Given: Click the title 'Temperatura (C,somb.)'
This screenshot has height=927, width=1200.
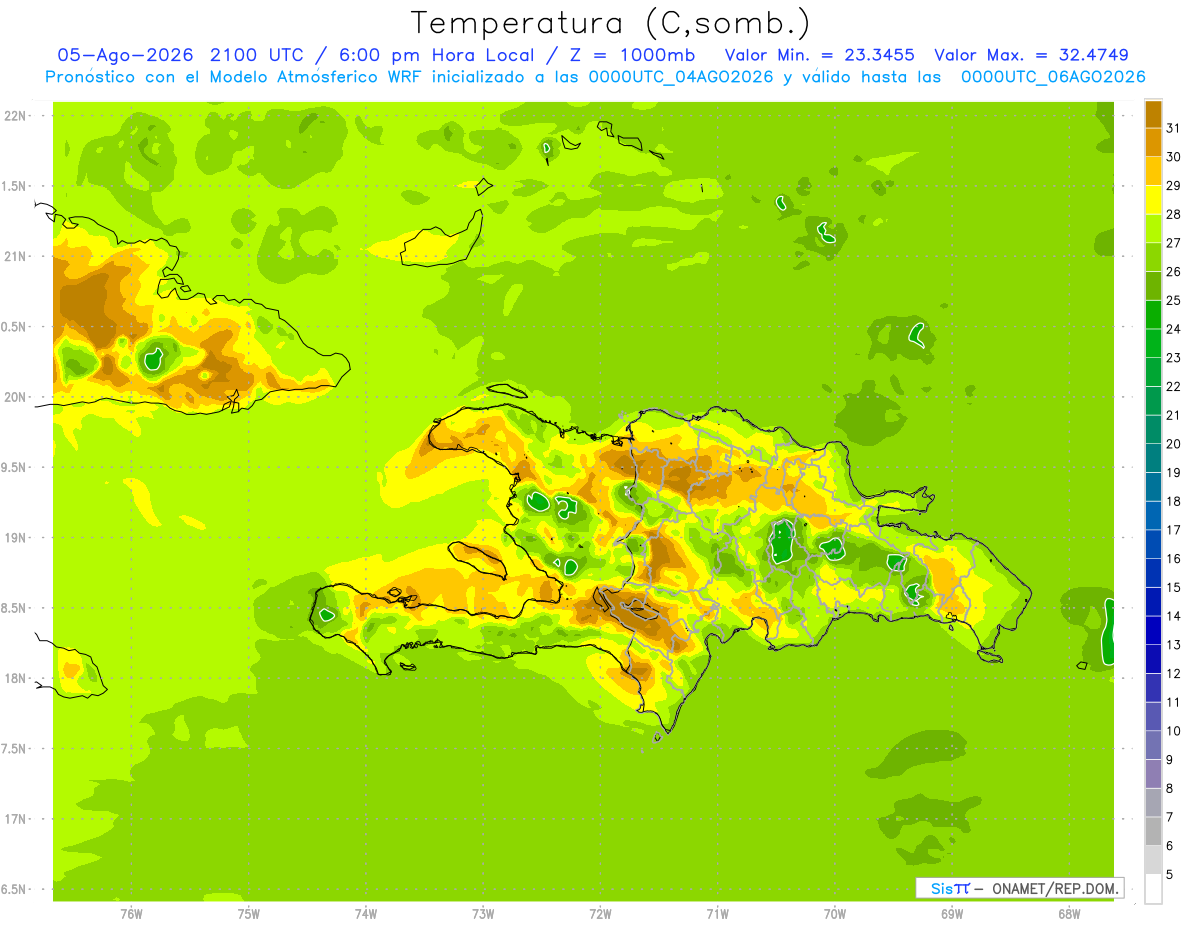Looking at the screenshot, I should click(611, 23).
